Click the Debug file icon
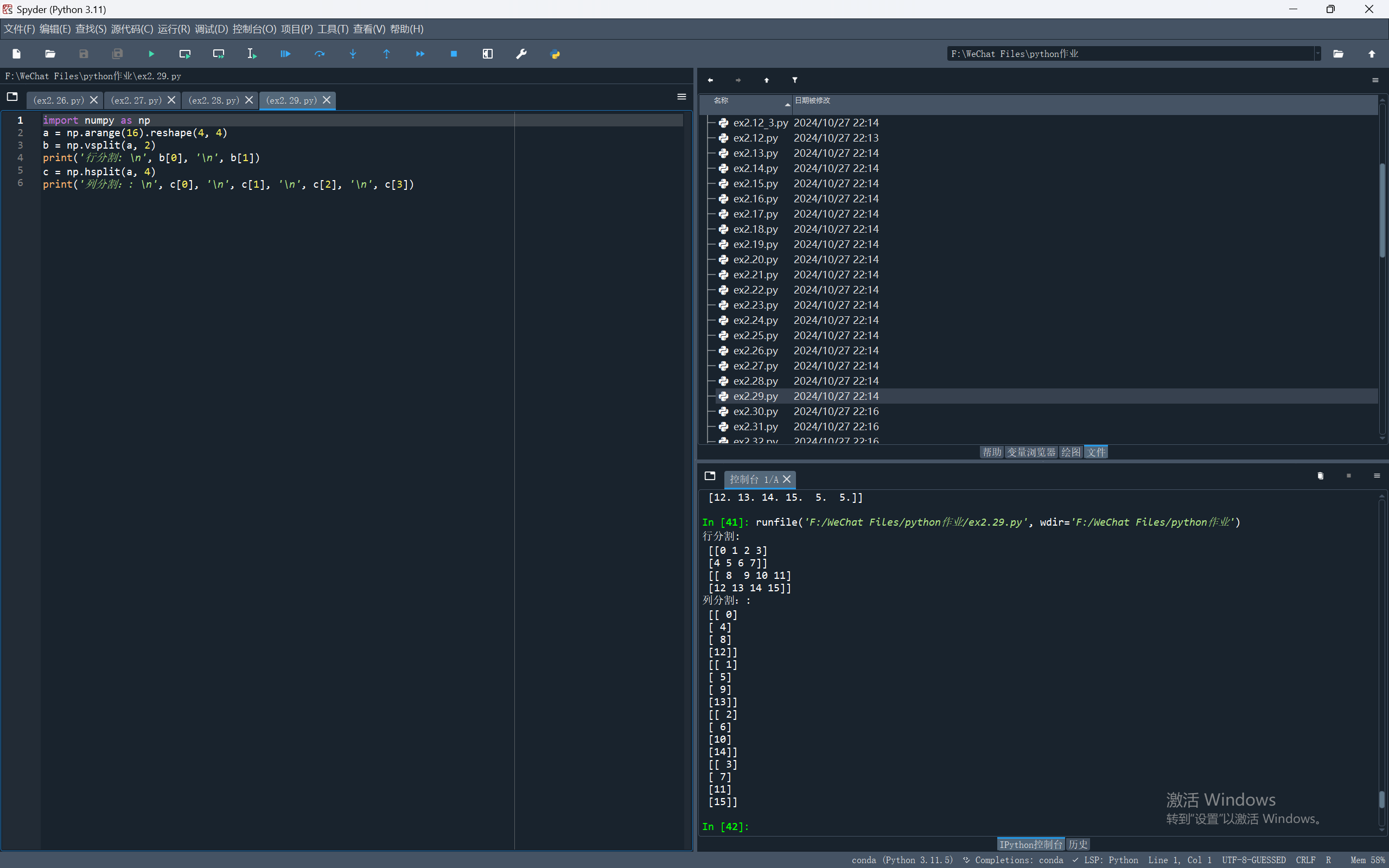This screenshot has width=1389, height=868. coord(285,54)
